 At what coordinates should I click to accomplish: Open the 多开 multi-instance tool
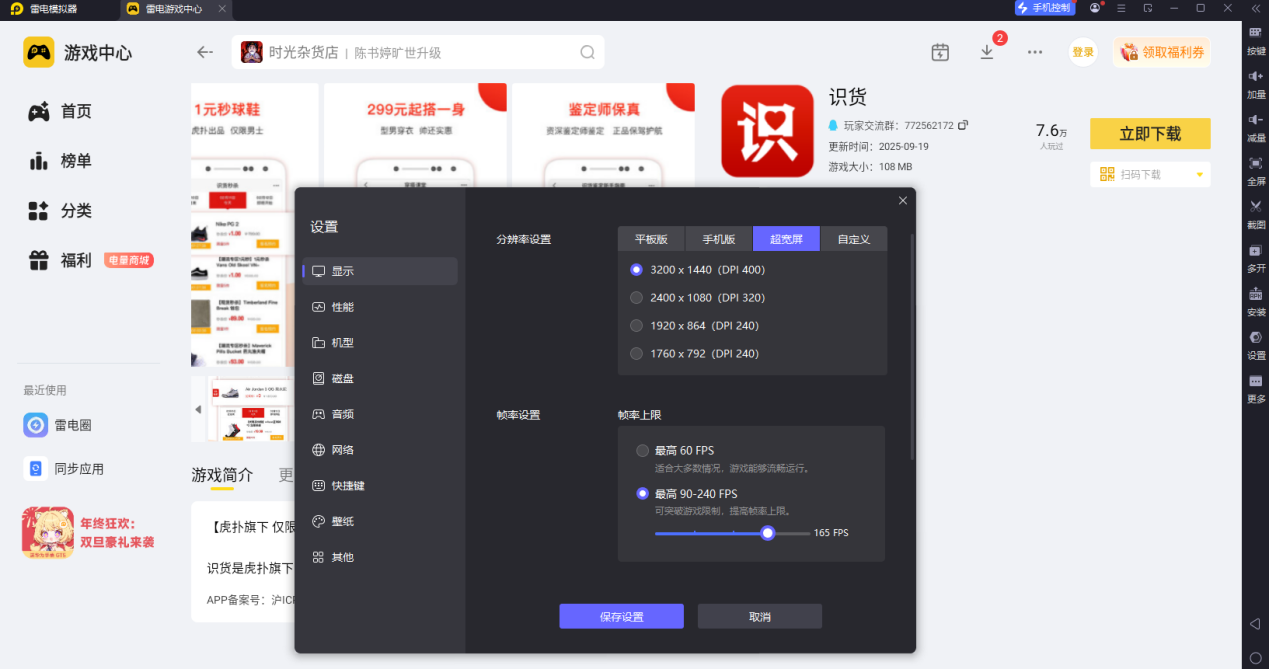click(1256, 257)
